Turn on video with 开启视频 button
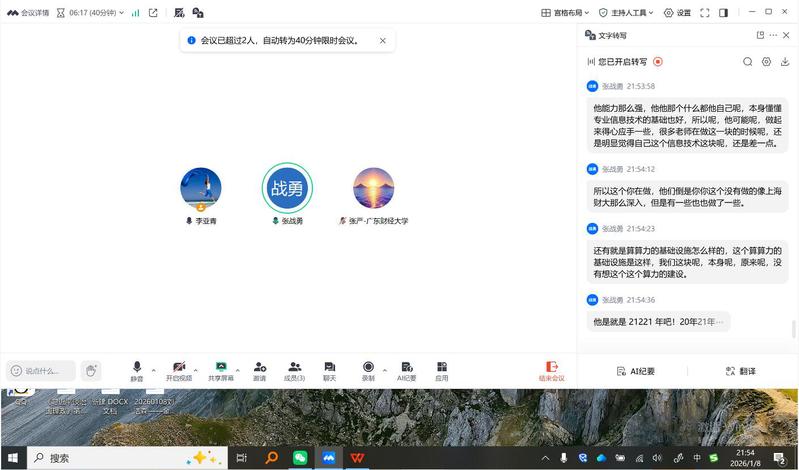Image resolution: width=799 pixels, height=470 pixels. point(178,368)
